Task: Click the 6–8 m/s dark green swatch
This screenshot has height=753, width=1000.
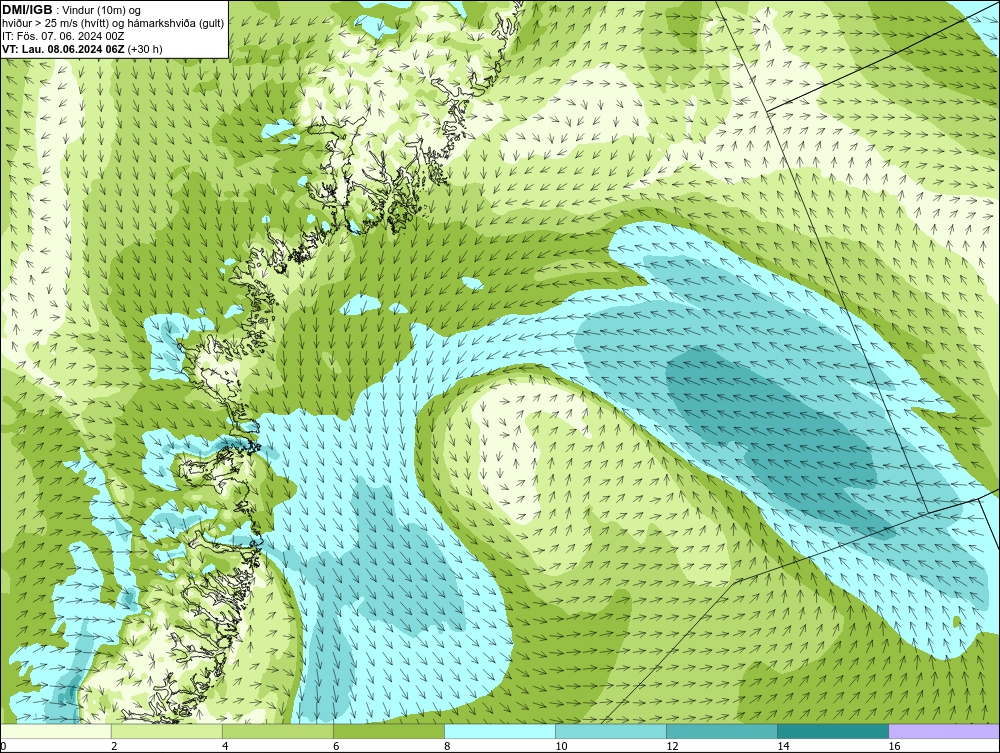Action: click(389, 731)
